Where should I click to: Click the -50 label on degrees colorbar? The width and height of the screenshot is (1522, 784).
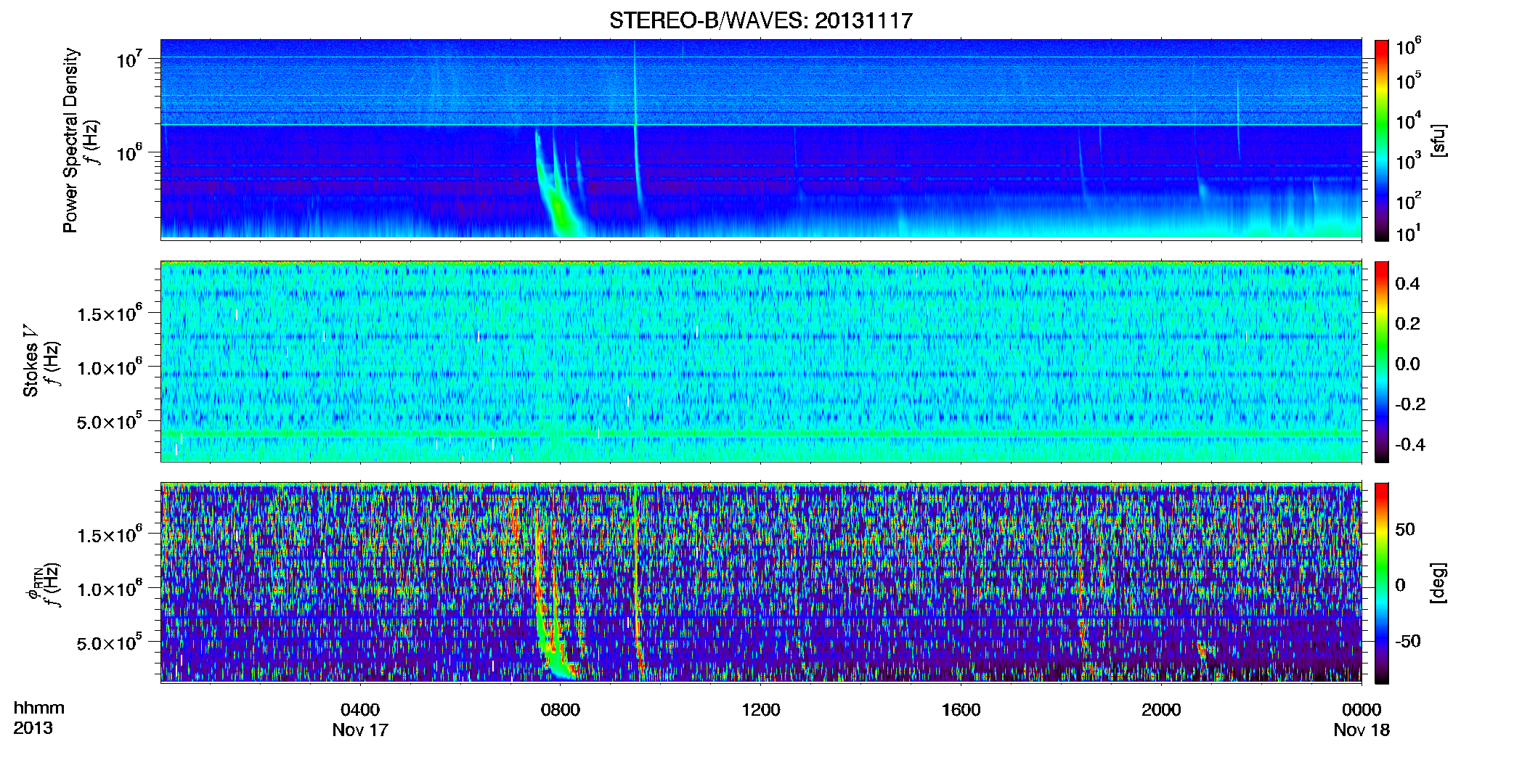pos(1407,641)
